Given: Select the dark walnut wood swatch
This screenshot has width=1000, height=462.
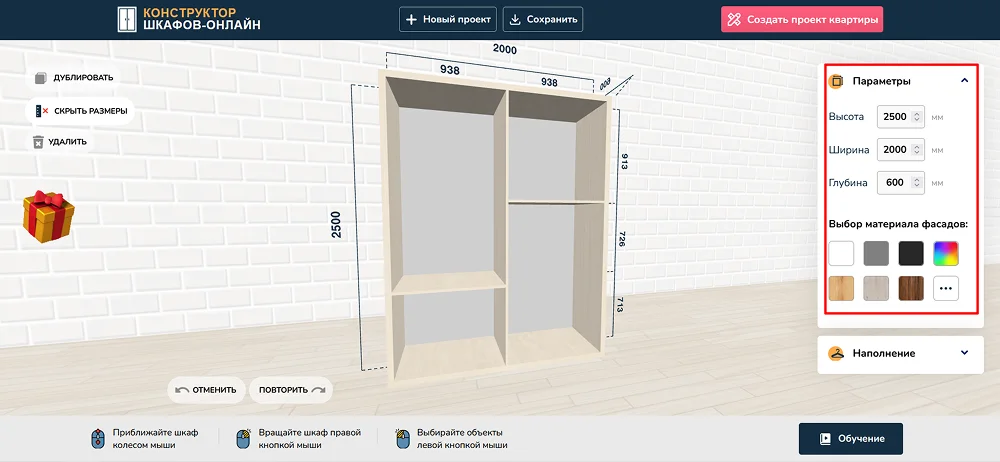Looking at the screenshot, I should coord(911,288).
